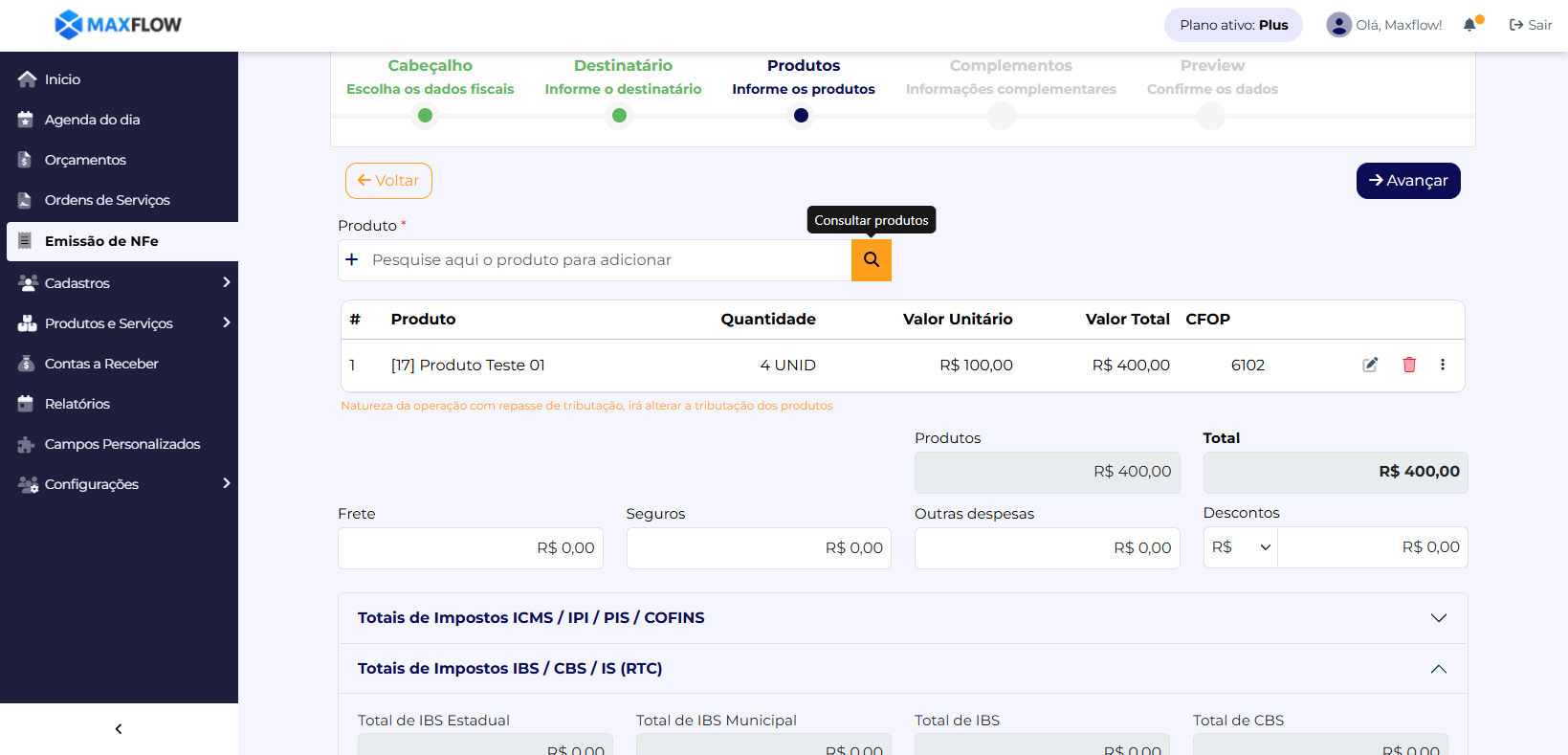Click the Campos Personalizados puzzle icon
This screenshot has height=755, width=1568.
tap(26, 444)
